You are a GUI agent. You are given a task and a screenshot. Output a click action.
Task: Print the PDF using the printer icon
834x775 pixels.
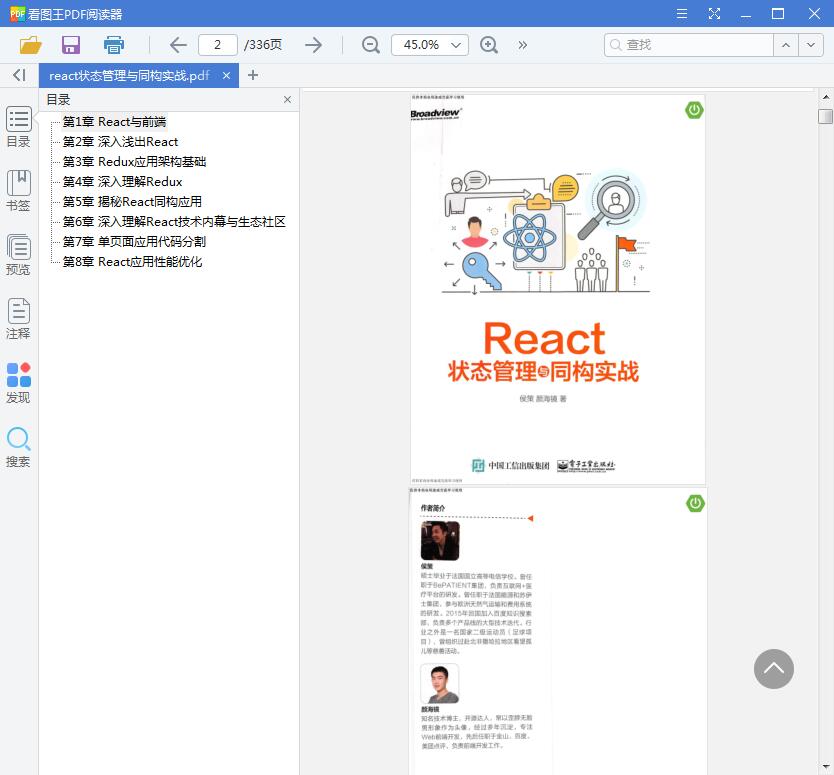(x=114, y=45)
